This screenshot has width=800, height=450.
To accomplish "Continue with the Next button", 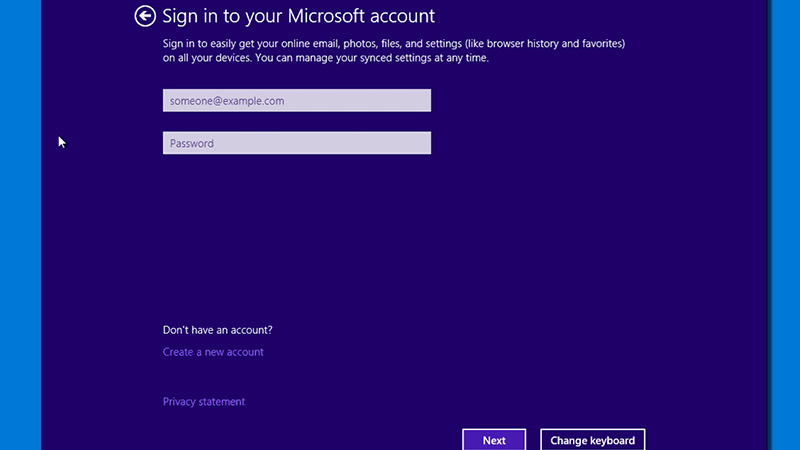I will point(494,440).
